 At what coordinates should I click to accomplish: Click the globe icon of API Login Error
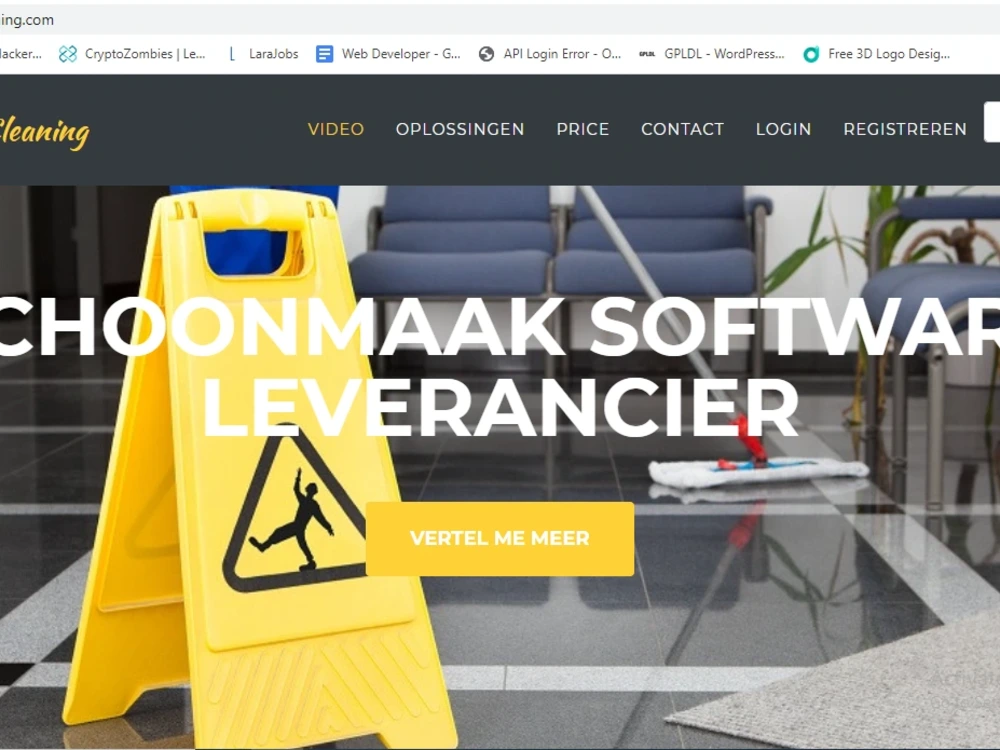[x=487, y=54]
